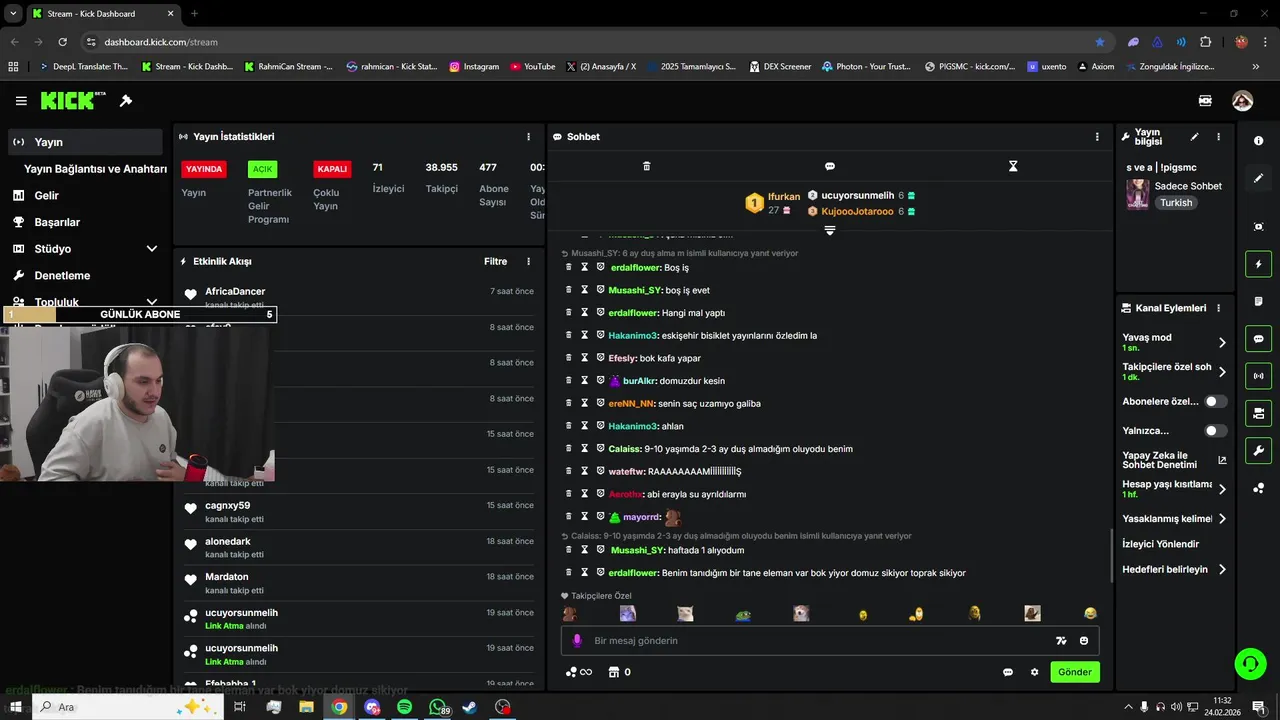
Task: Click the pencil icon in the right sidebar
Action: tap(1258, 178)
